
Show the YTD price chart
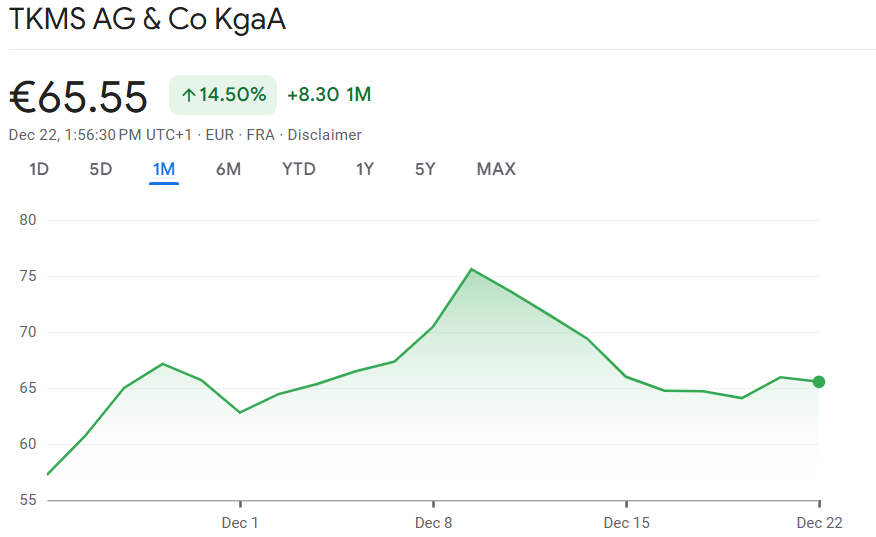pos(299,169)
